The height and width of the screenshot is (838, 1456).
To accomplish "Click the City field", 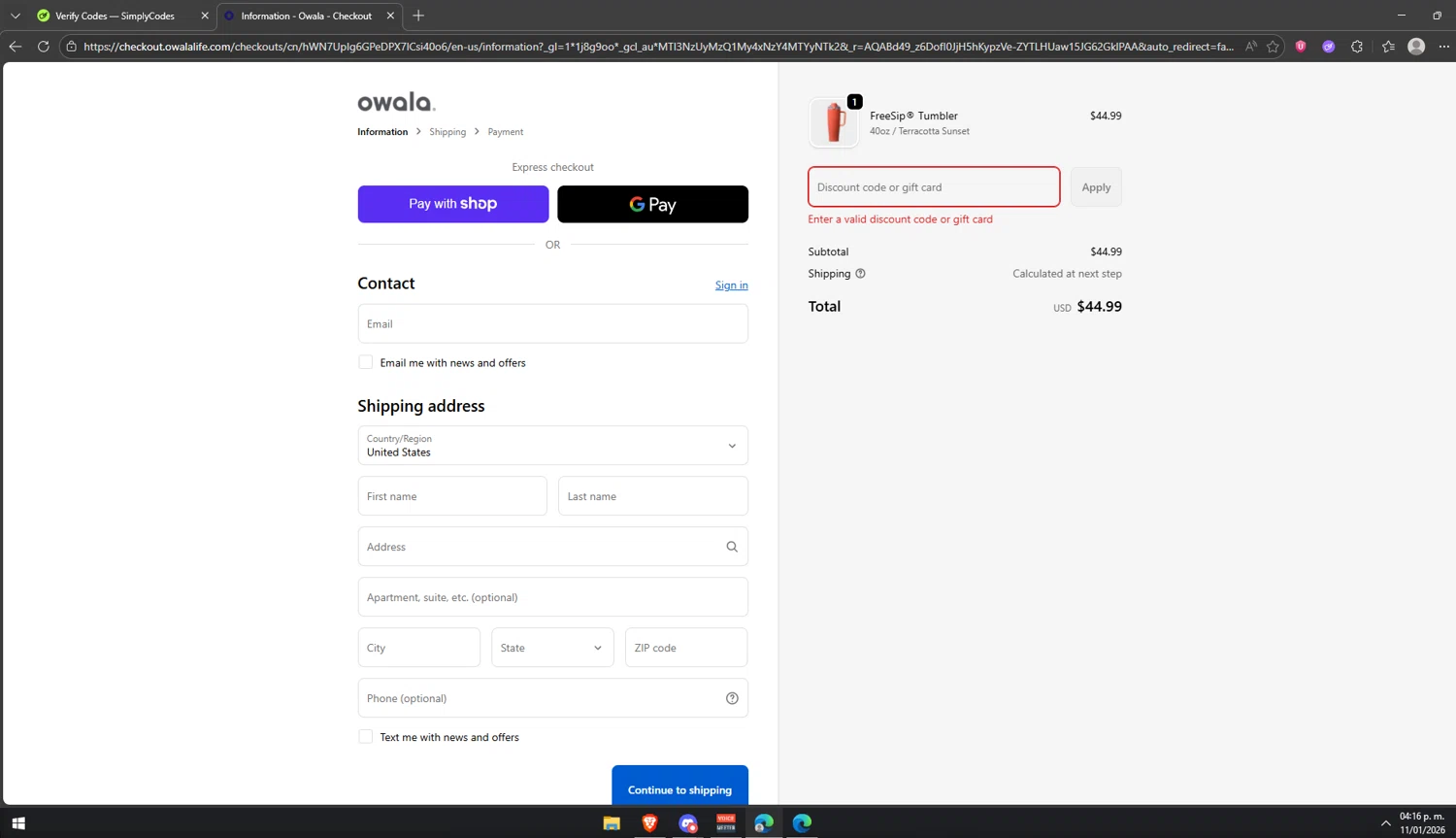I will coord(418,648).
